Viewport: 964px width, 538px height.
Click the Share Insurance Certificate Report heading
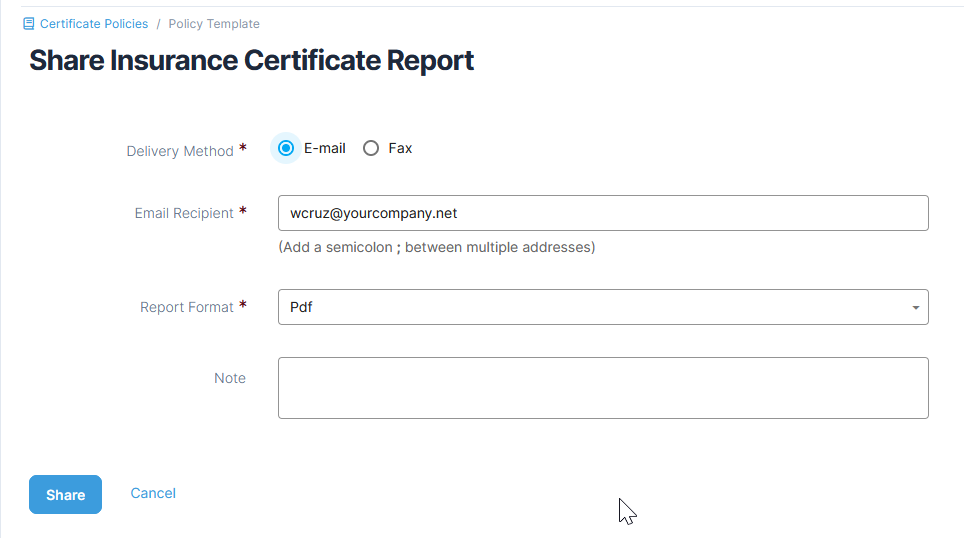(x=251, y=61)
